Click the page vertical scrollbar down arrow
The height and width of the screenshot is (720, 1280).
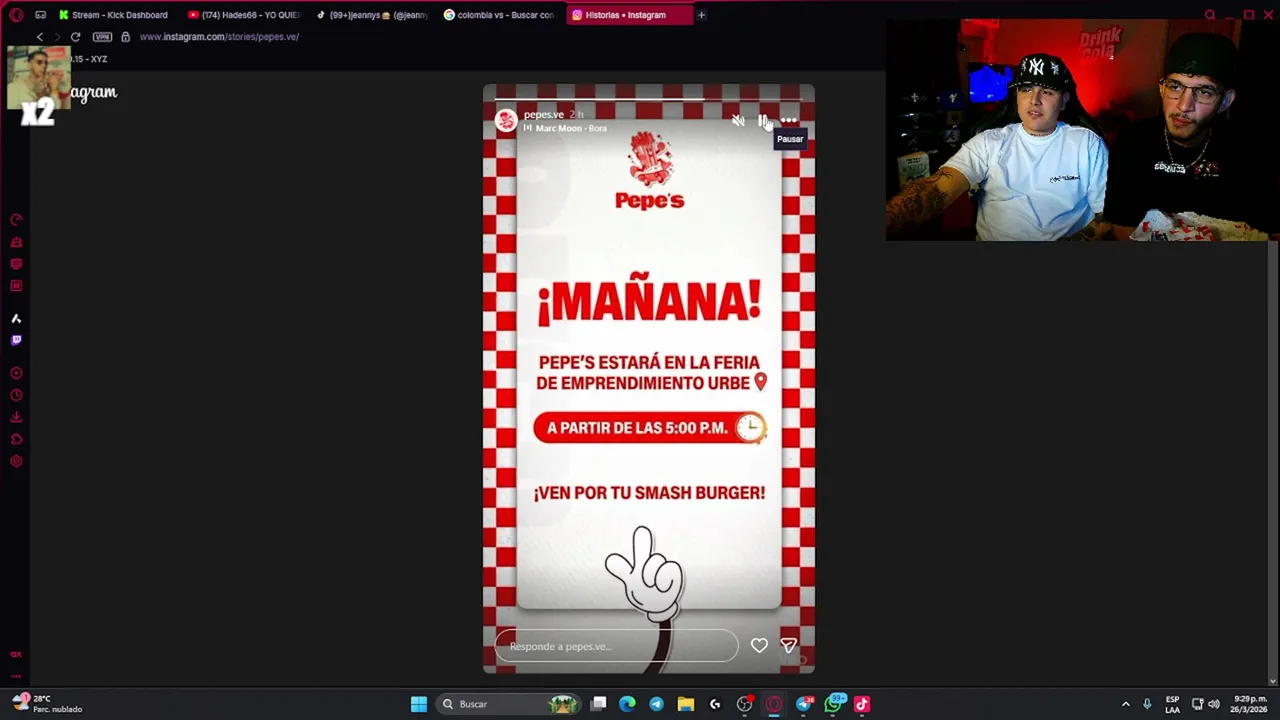[x=1273, y=681]
